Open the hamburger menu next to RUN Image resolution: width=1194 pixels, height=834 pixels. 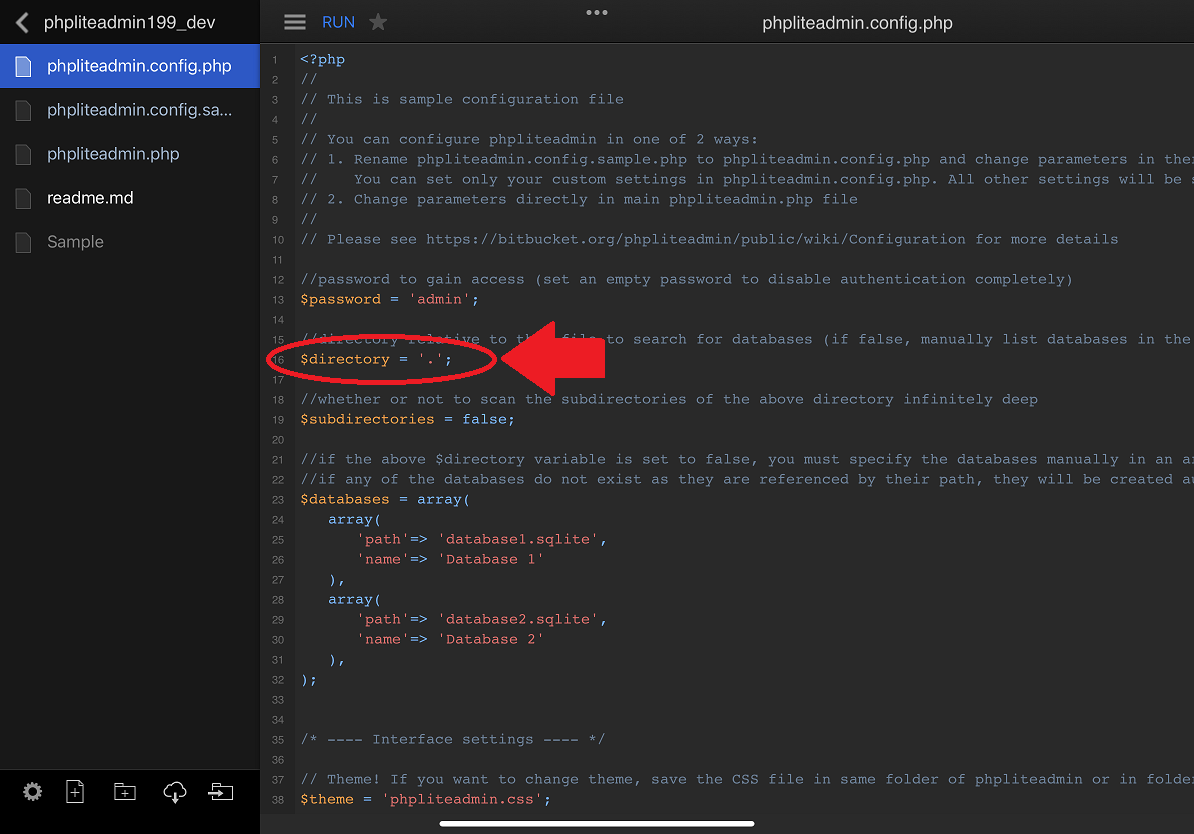[x=295, y=22]
